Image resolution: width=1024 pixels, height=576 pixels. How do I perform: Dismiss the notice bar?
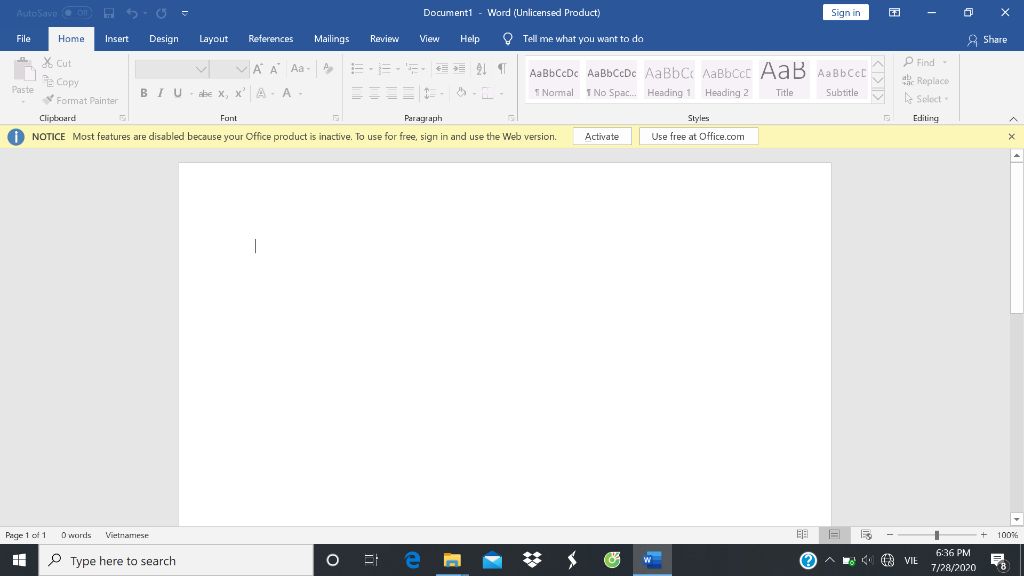(x=1011, y=136)
